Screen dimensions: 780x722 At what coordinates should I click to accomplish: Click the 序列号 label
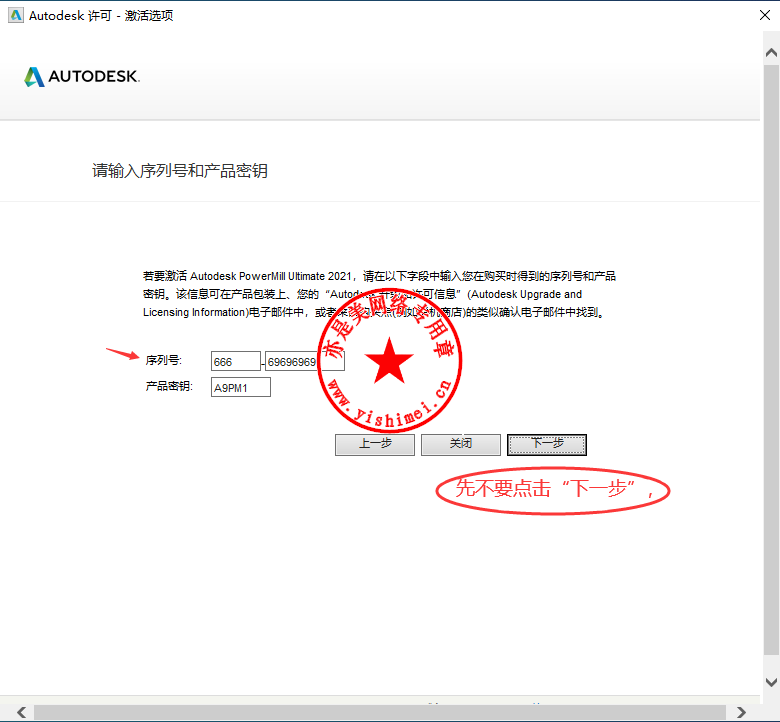(164, 360)
